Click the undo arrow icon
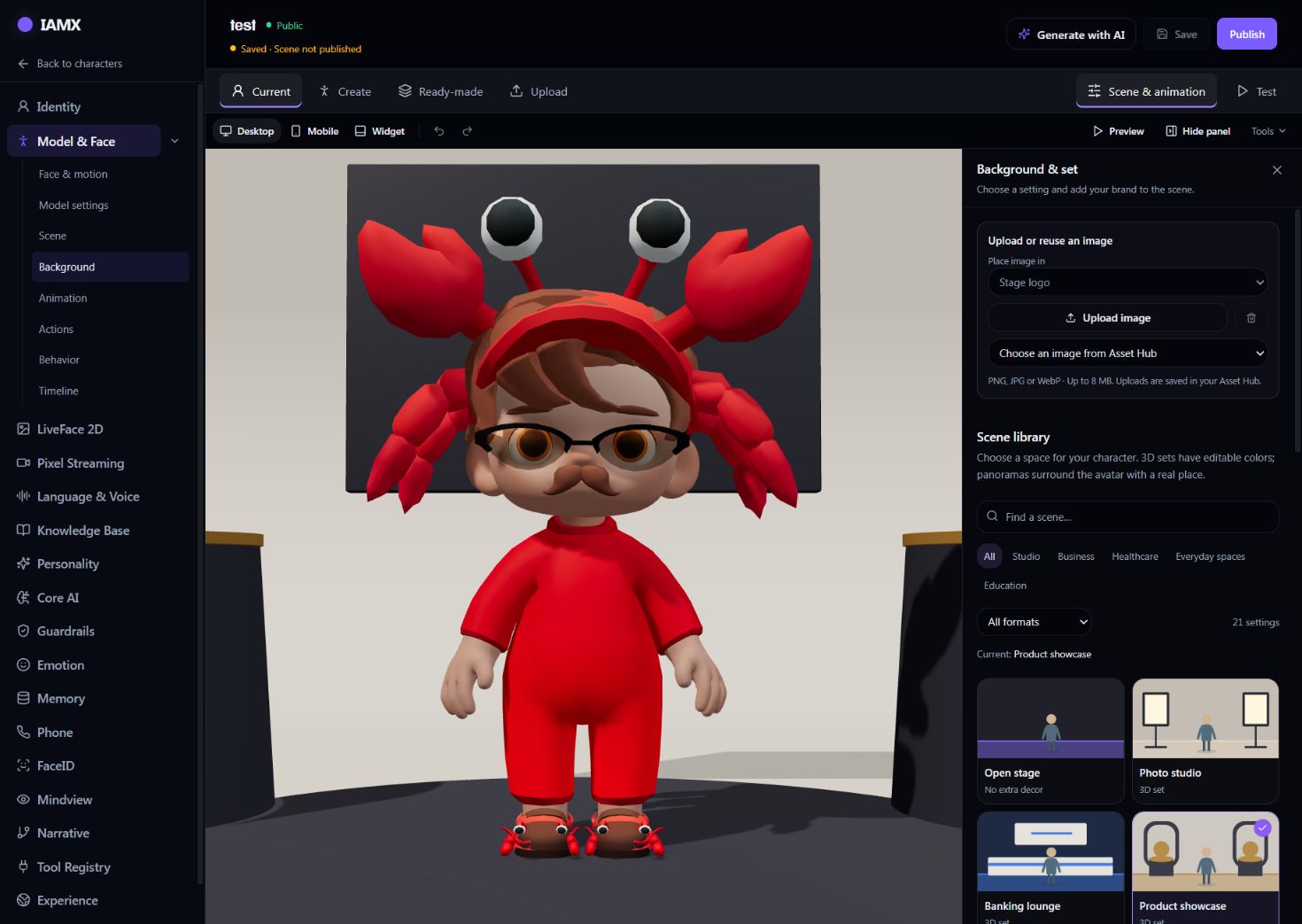Viewport: 1302px width, 924px height. point(439,131)
